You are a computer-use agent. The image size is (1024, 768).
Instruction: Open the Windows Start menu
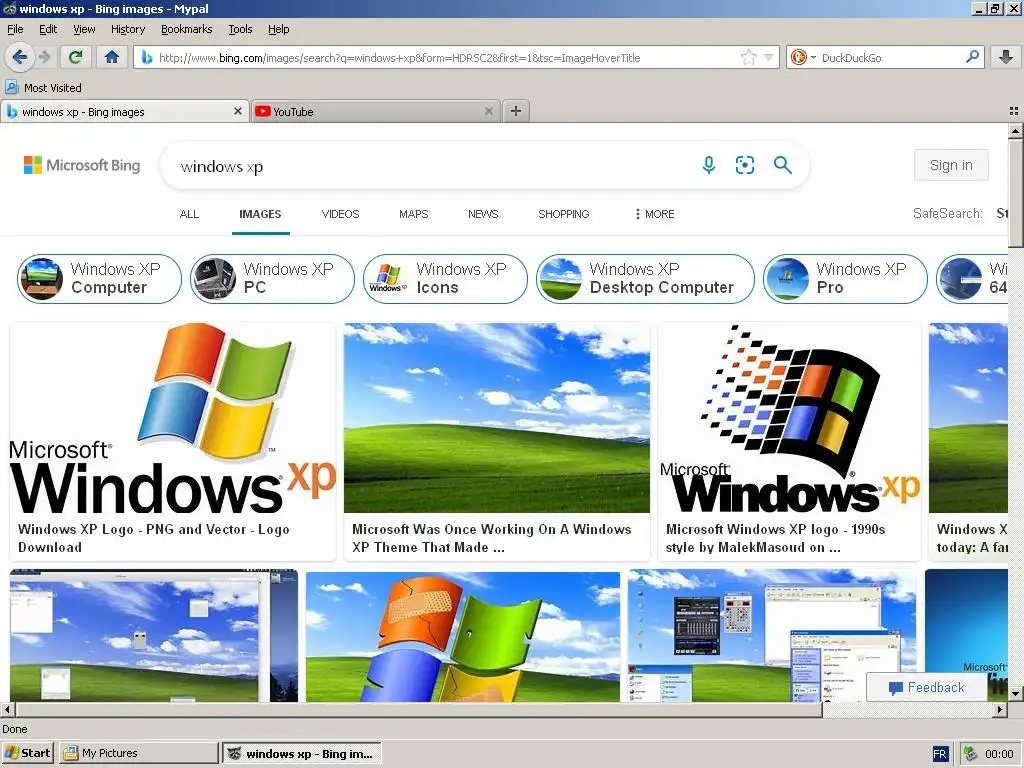point(27,753)
